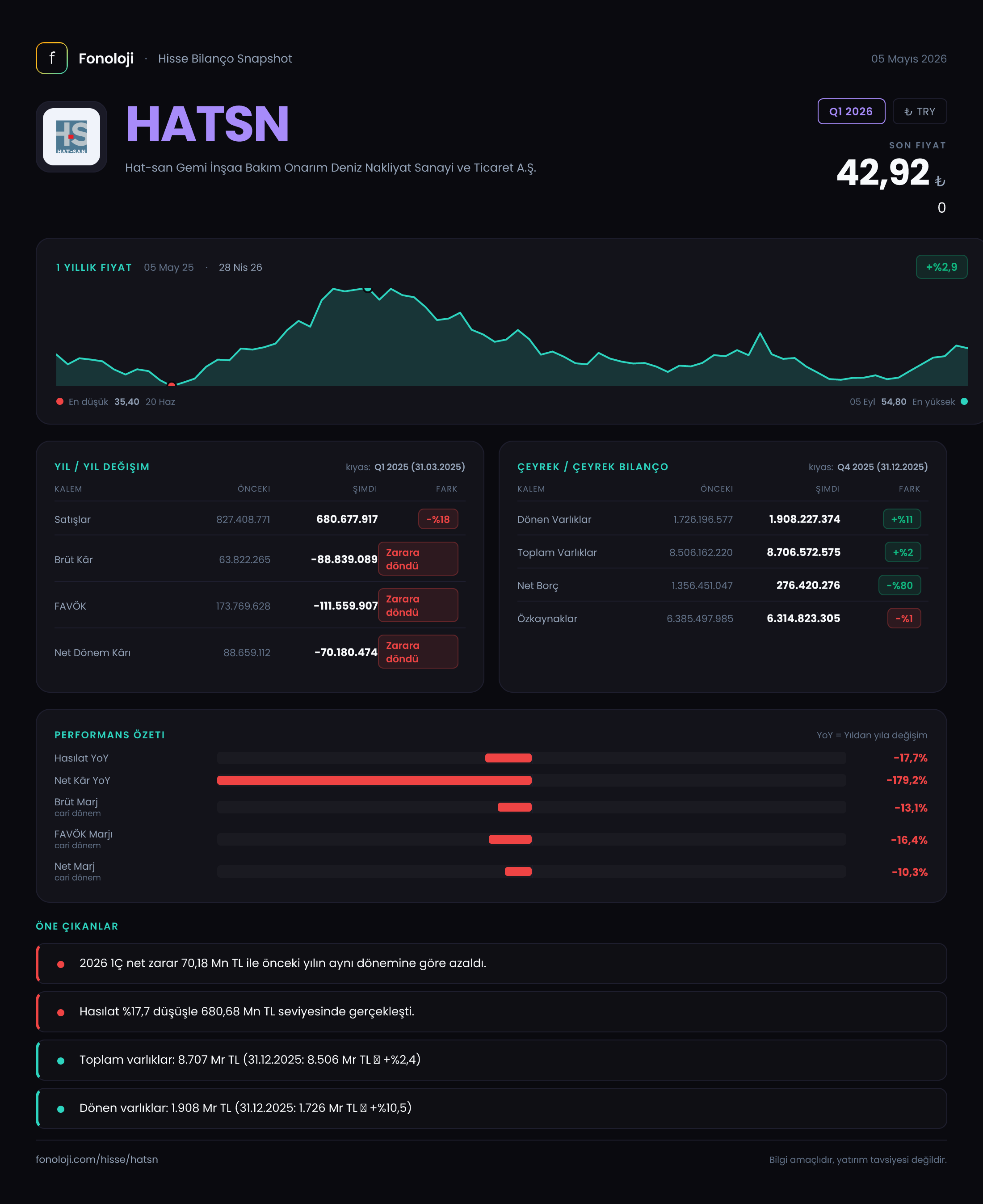Click the Dönen varlıklar 1.908 Mr TL highlight
Screen dimensions: 983x1204
click(491, 1108)
